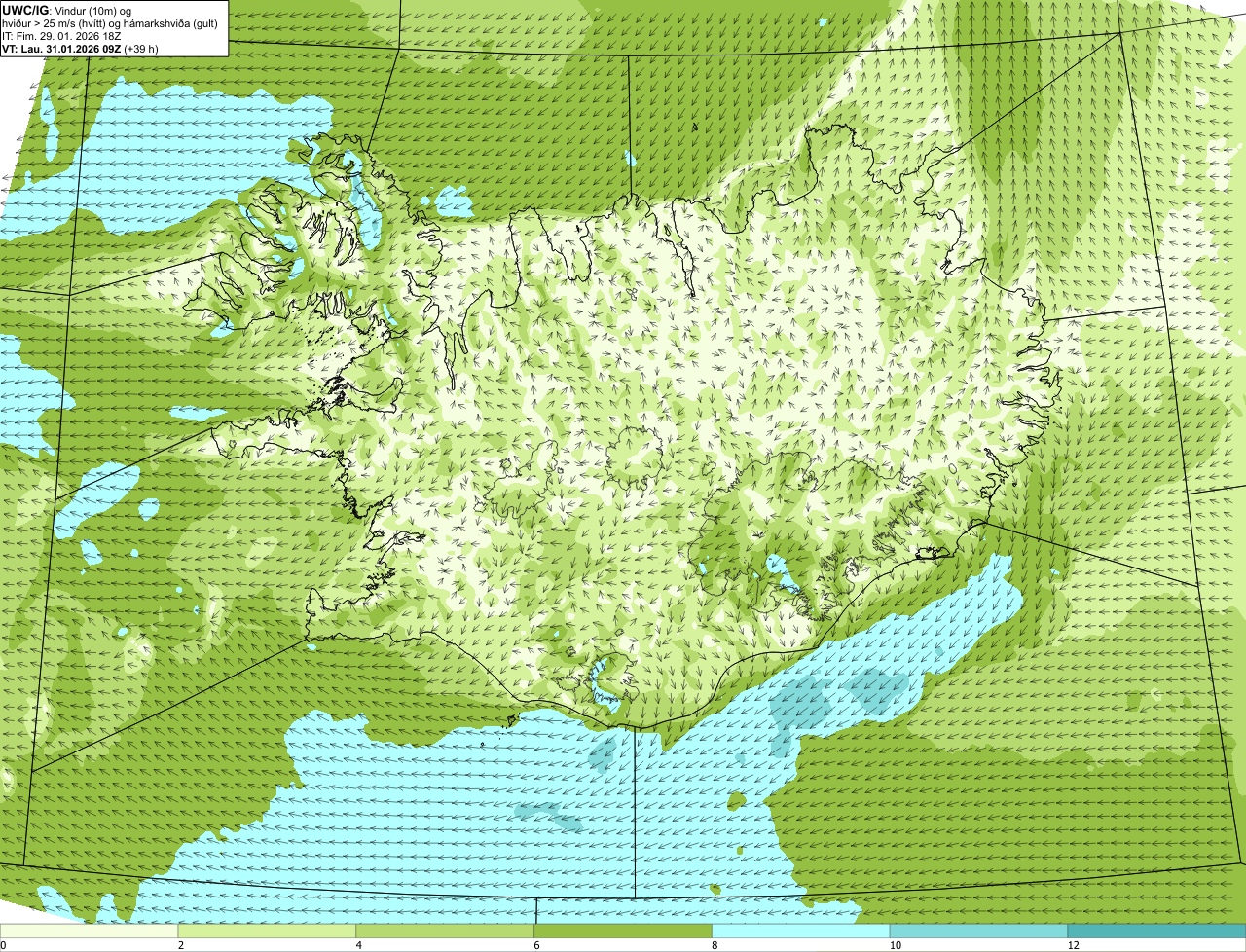The image size is (1246, 952).
Task: Select the teal above-12 m/s color segment
Action: click(x=1157, y=932)
